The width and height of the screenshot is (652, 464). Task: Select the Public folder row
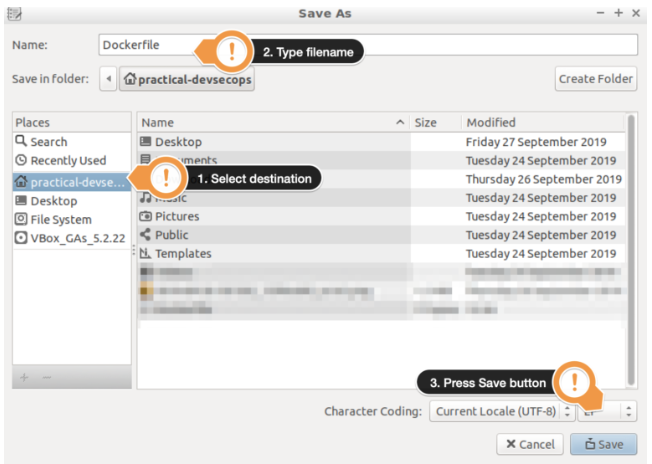(x=381, y=235)
